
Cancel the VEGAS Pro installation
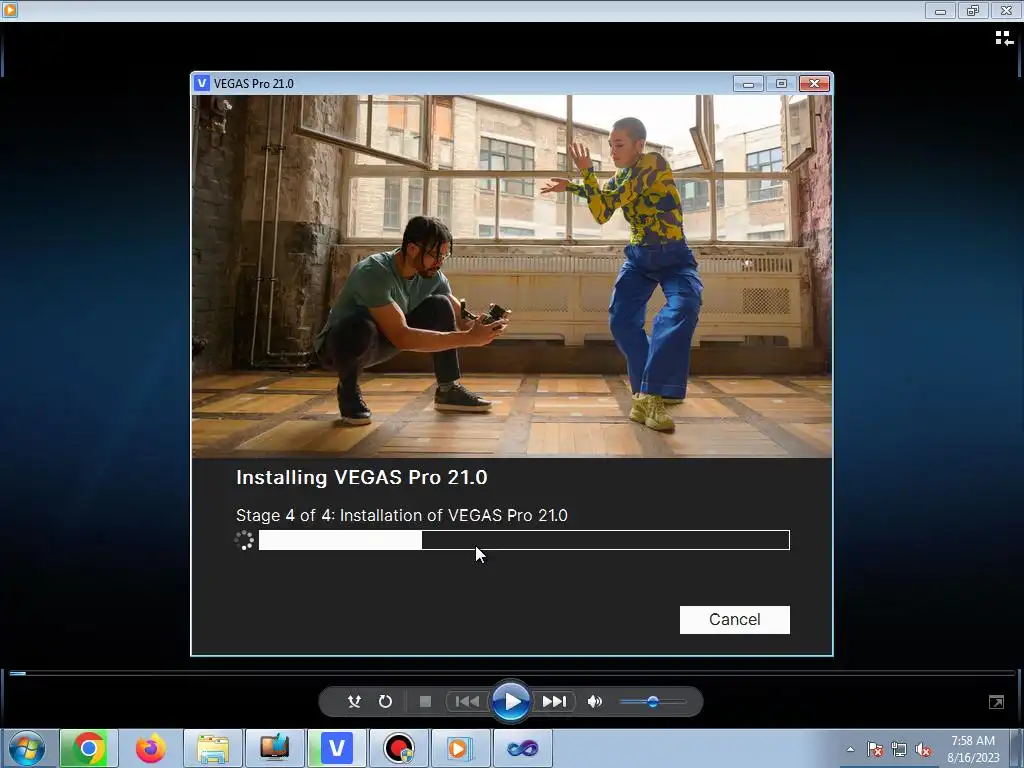pos(735,620)
